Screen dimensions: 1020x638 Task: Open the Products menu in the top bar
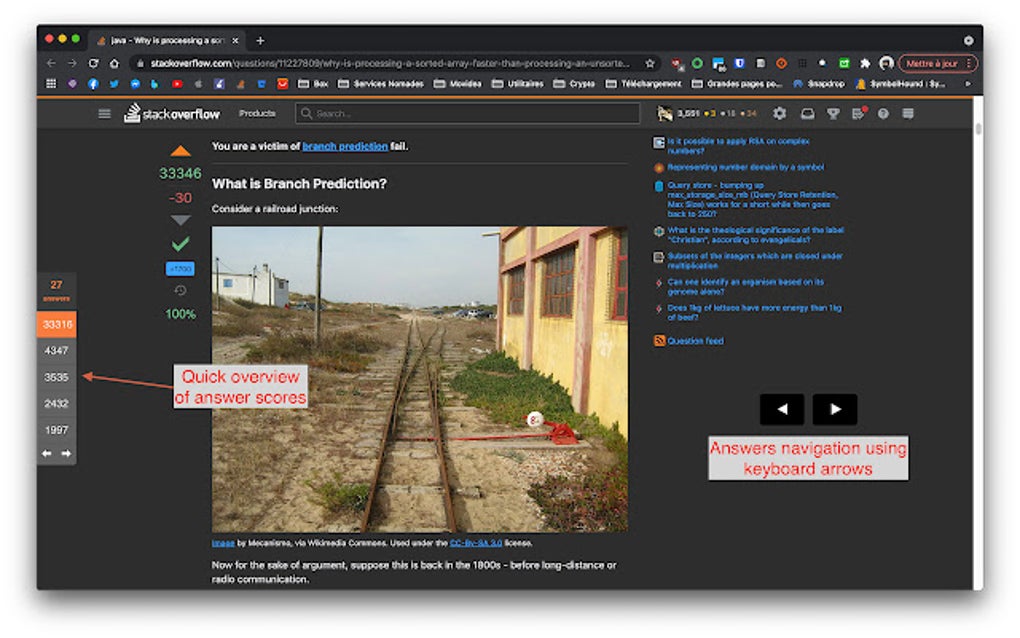click(x=257, y=113)
